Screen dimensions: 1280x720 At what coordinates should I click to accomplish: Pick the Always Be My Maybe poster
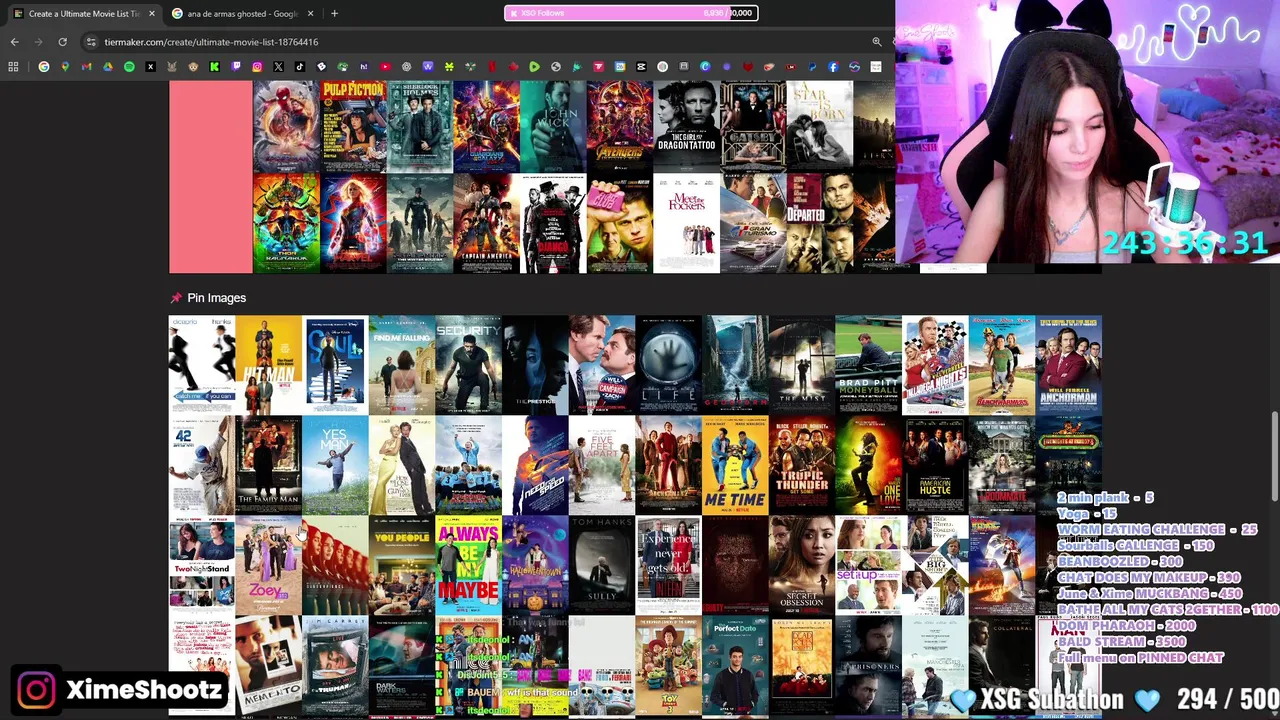point(468,565)
